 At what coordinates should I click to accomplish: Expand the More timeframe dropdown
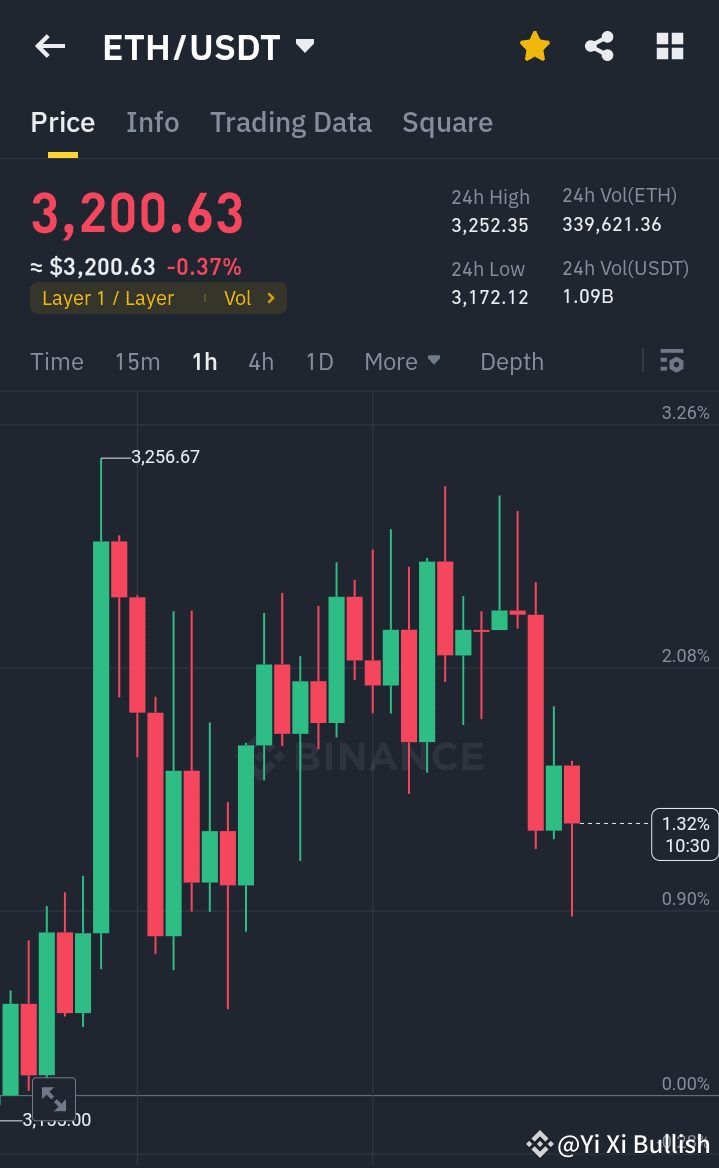[x=403, y=362]
